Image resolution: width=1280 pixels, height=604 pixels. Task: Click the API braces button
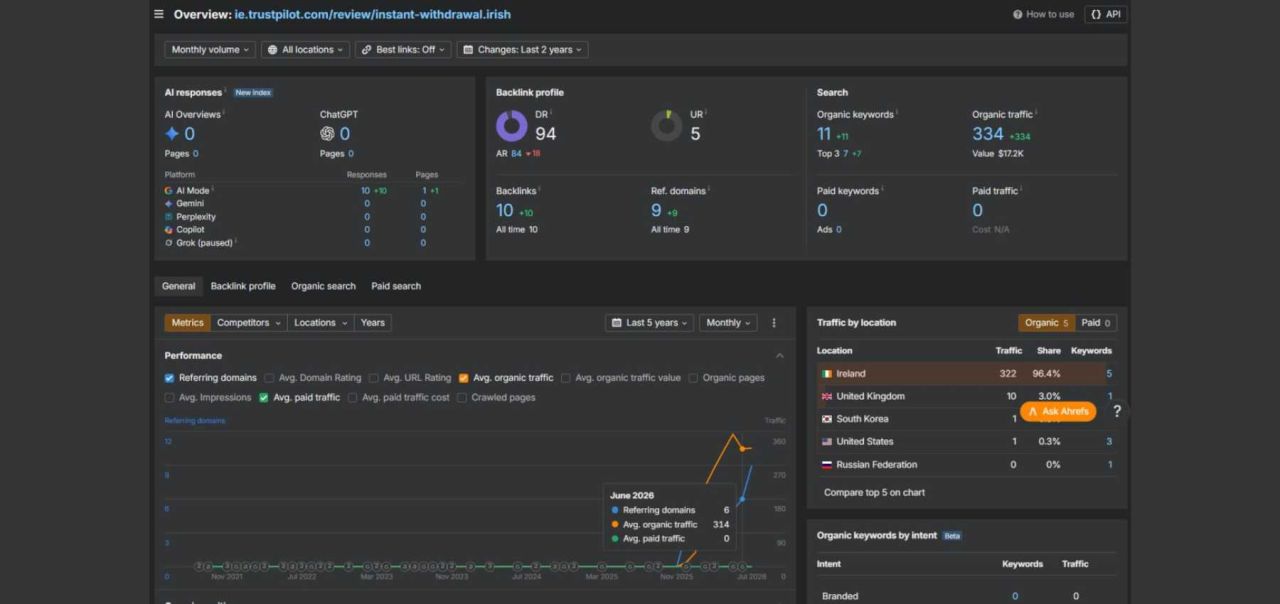[1105, 14]
